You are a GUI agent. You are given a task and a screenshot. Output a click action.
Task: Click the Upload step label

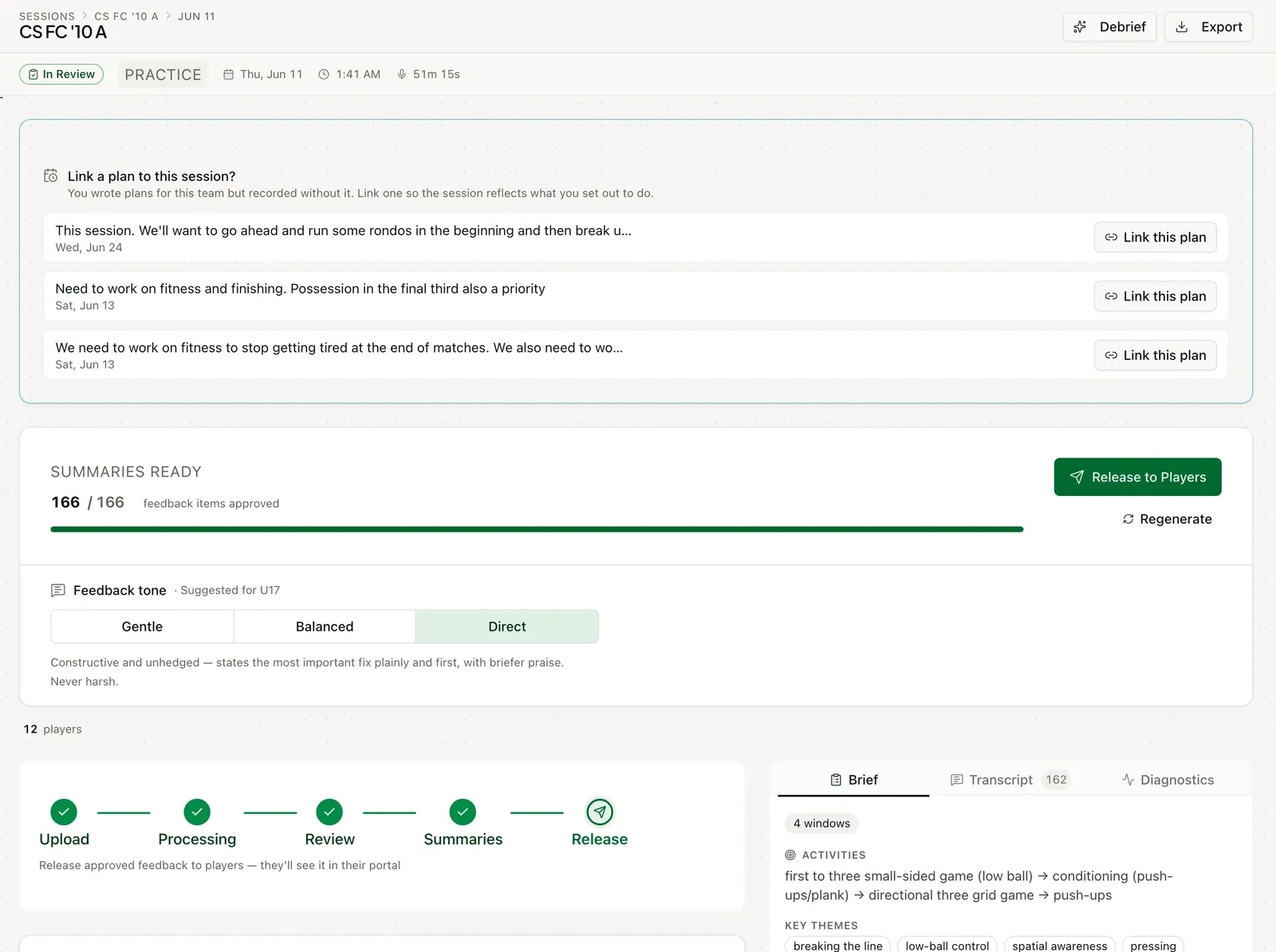click(64, 840)
